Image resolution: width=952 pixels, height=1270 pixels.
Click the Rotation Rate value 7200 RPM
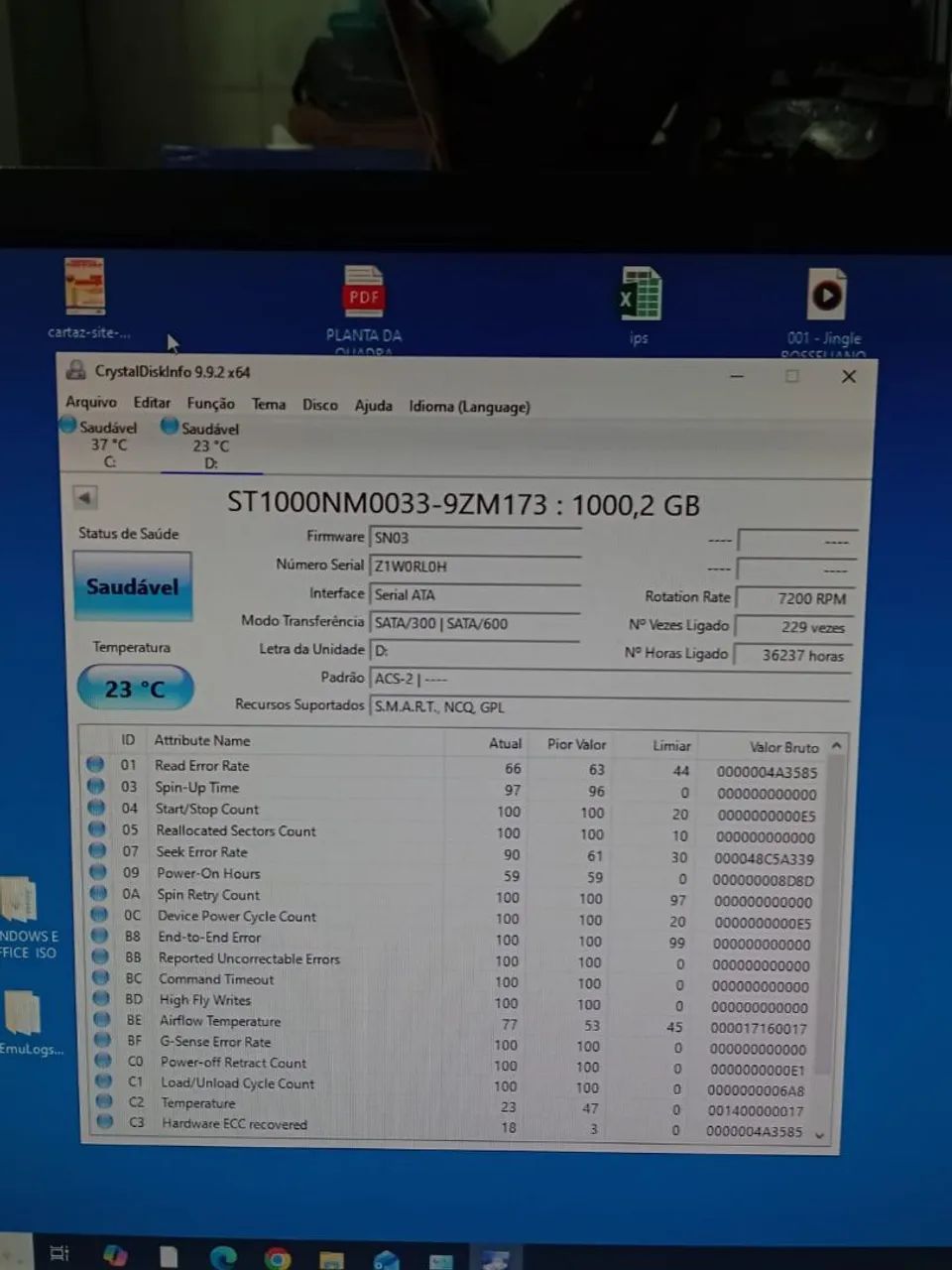[x=793, y=598]
